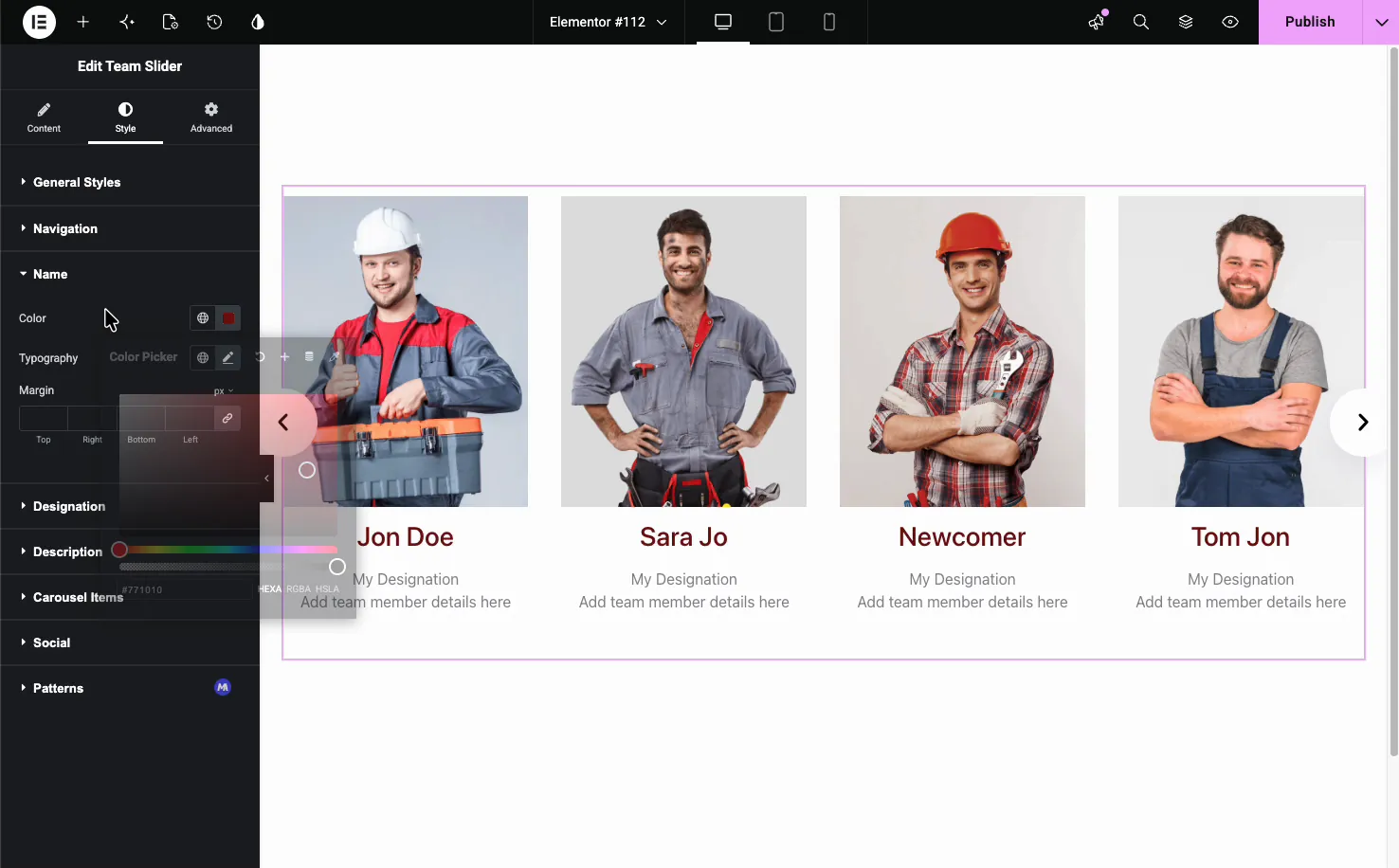This screenshot has width=1399, height=868.
Task: Open the color picker global colors list icon
Action: [309, 356]
